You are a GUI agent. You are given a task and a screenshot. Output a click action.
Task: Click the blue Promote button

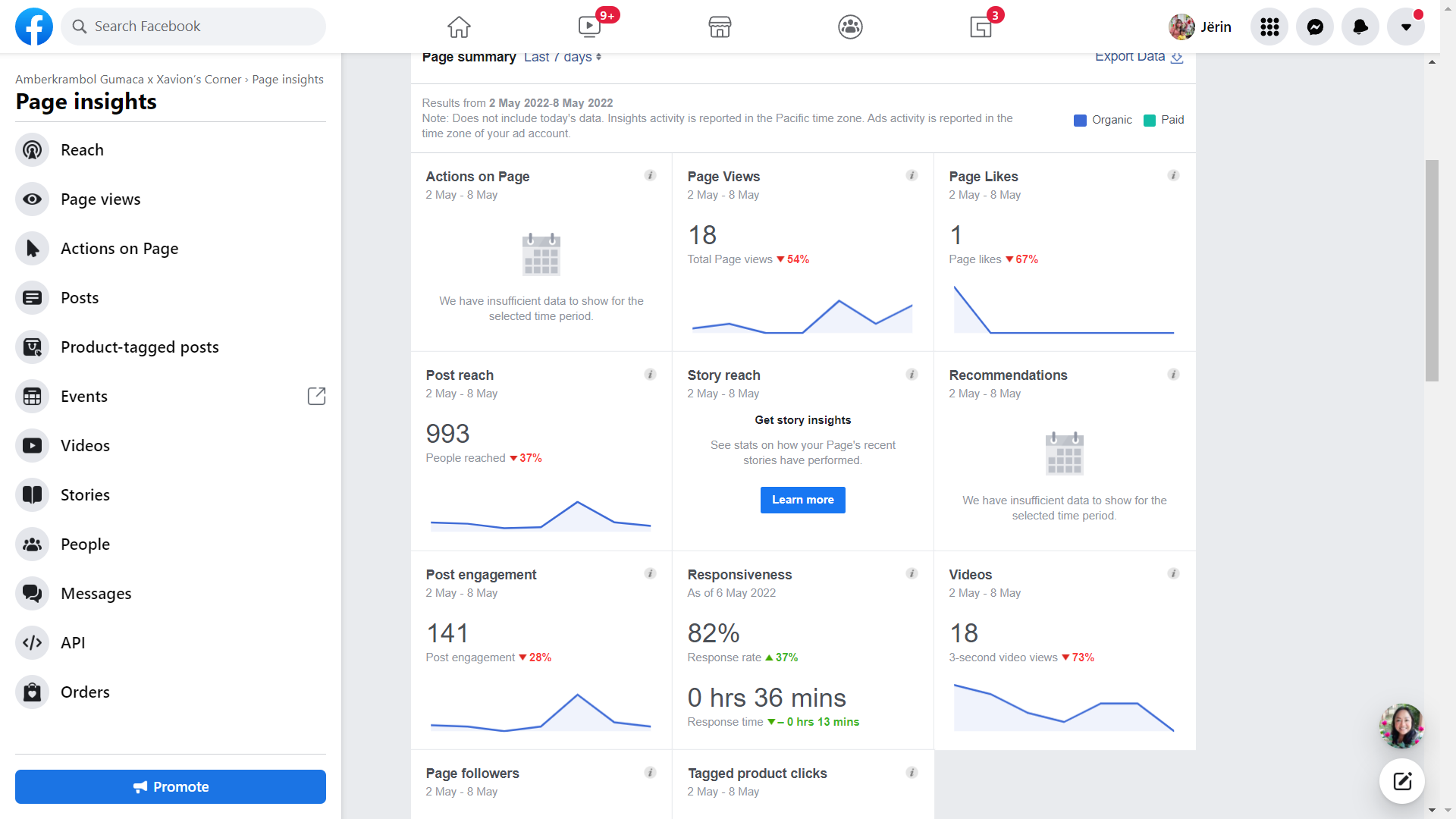171,786
